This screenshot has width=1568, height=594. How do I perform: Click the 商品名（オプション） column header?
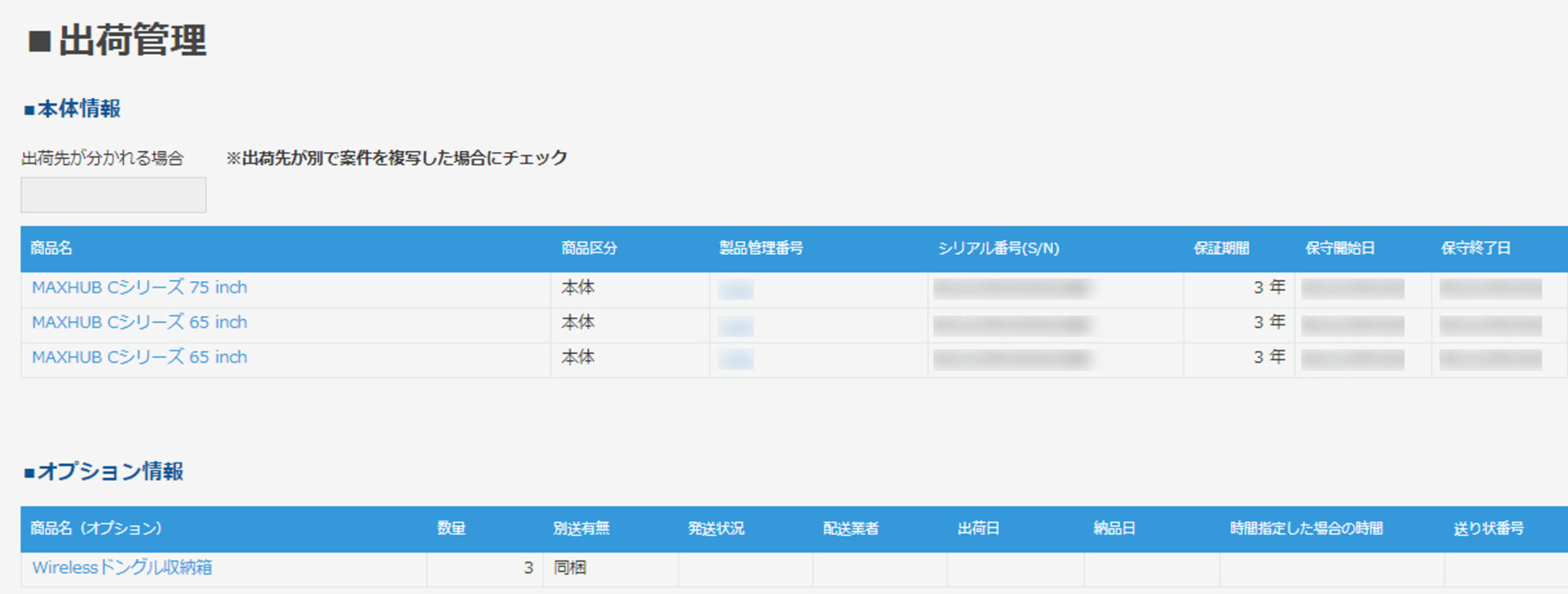click(96, 529)
